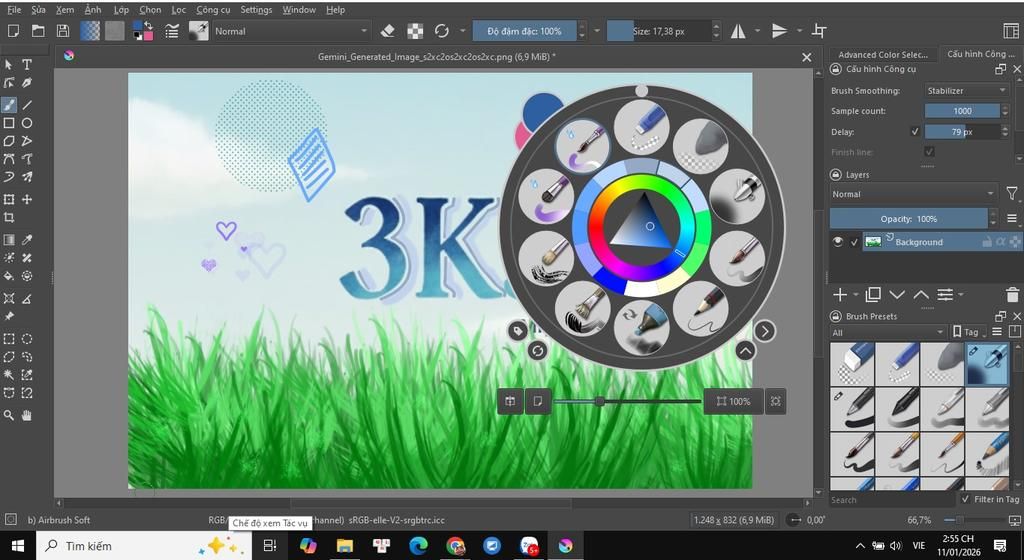Open the Tag dropdown in Brush Presets
This screenshot has width=1024, height=560.
tap(969, 332)
